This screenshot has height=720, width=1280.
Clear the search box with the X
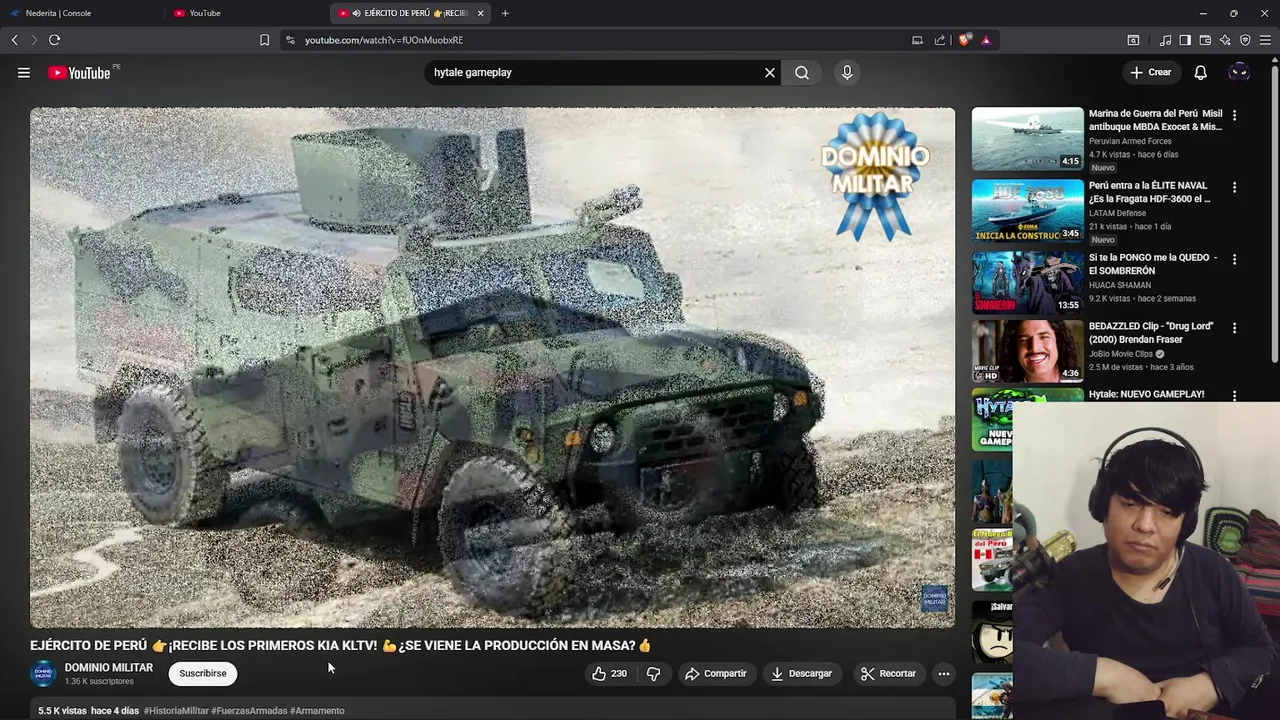click(x=770, y=72)
